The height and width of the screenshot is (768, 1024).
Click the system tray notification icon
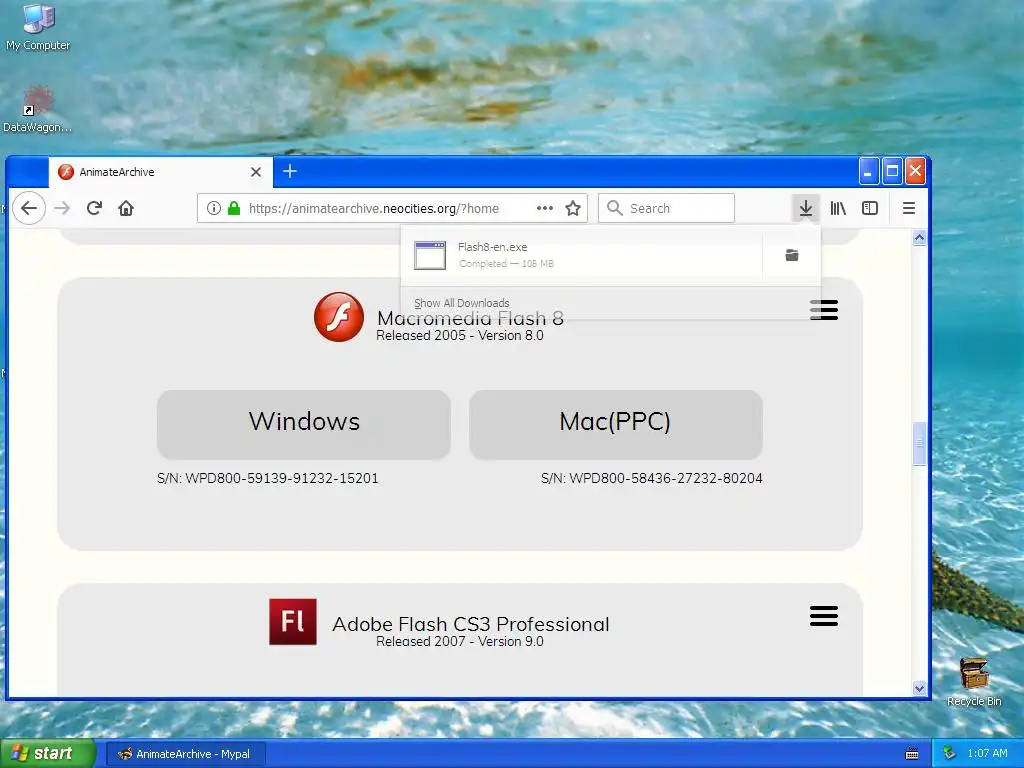[x=949, y=754]
